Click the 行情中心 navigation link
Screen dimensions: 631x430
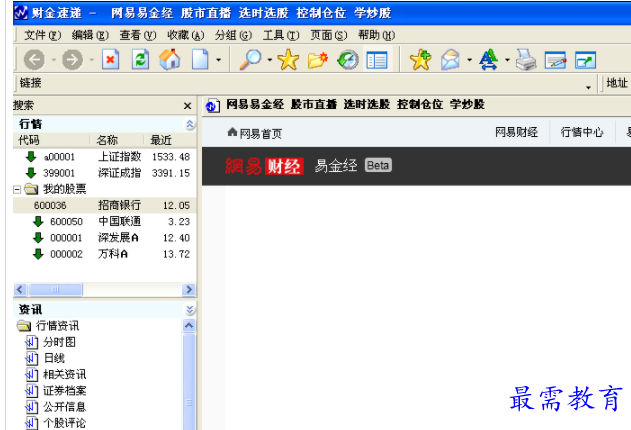(x=582, y=132)
